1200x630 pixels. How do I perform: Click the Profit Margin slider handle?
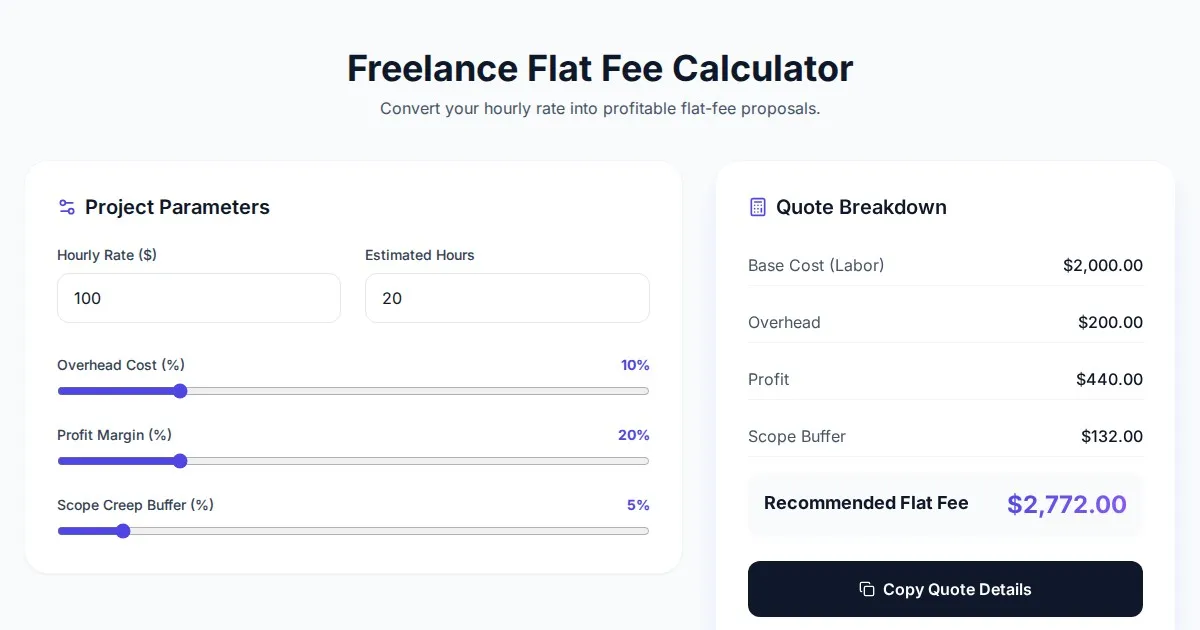click(180, 461)
